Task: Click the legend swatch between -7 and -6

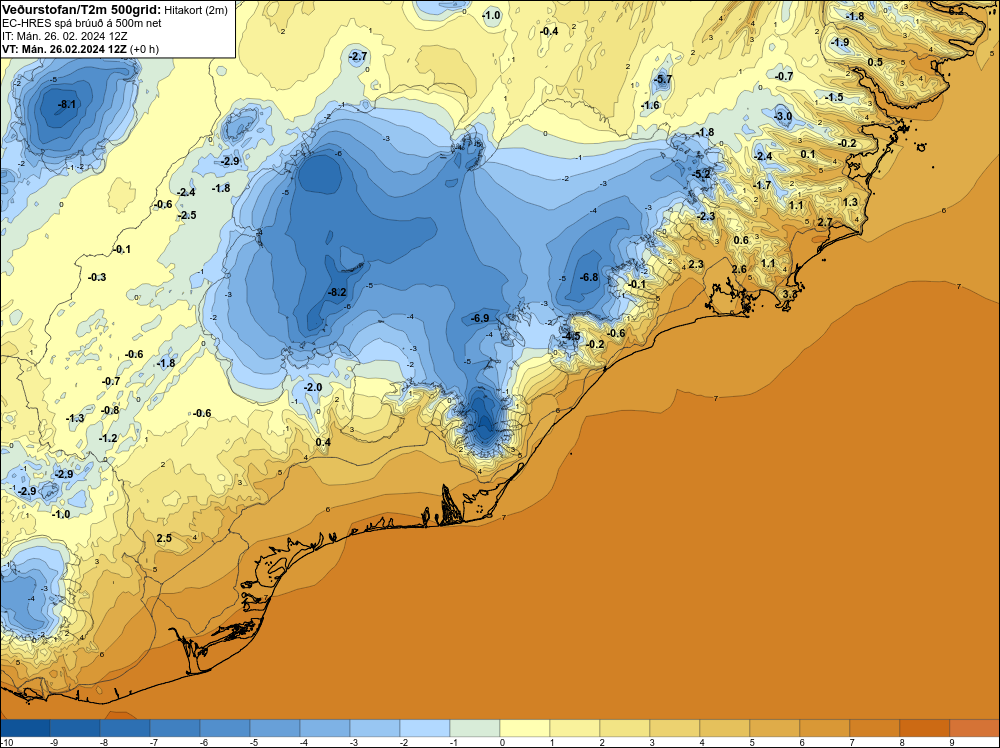Action: (175, 728)
